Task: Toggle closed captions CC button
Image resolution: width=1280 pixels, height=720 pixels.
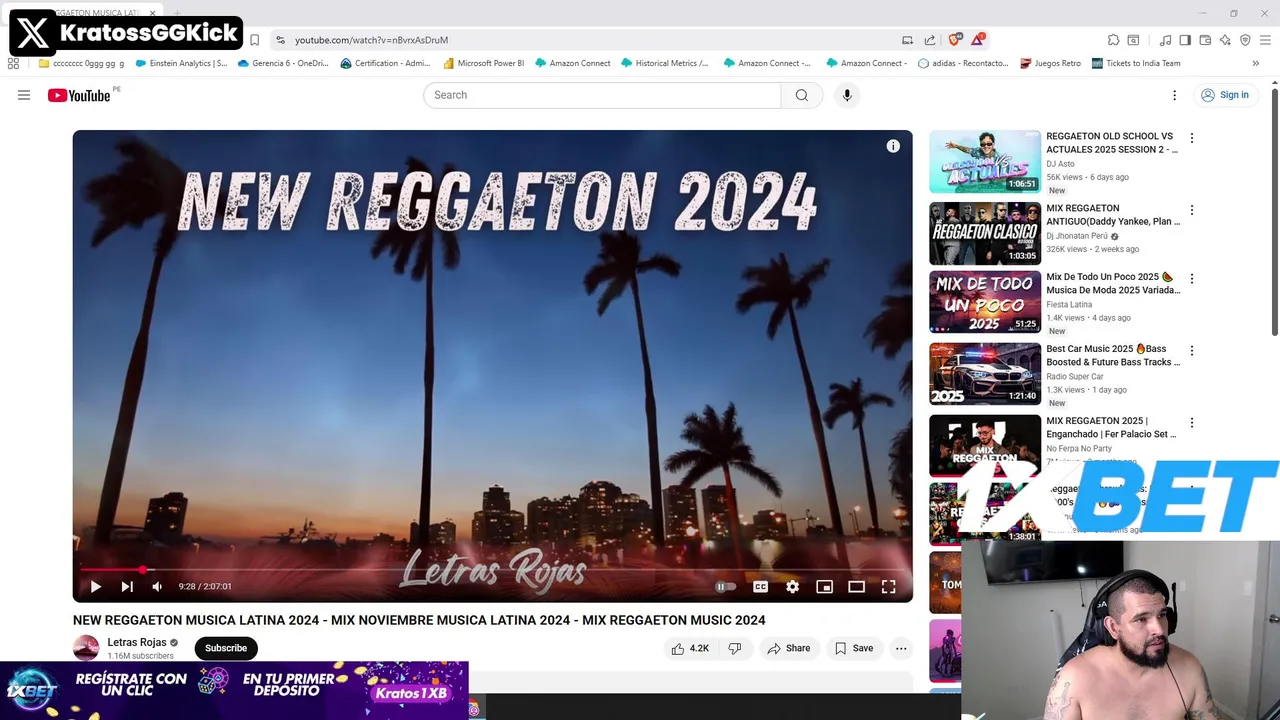Action: click(x=760, y=587)
